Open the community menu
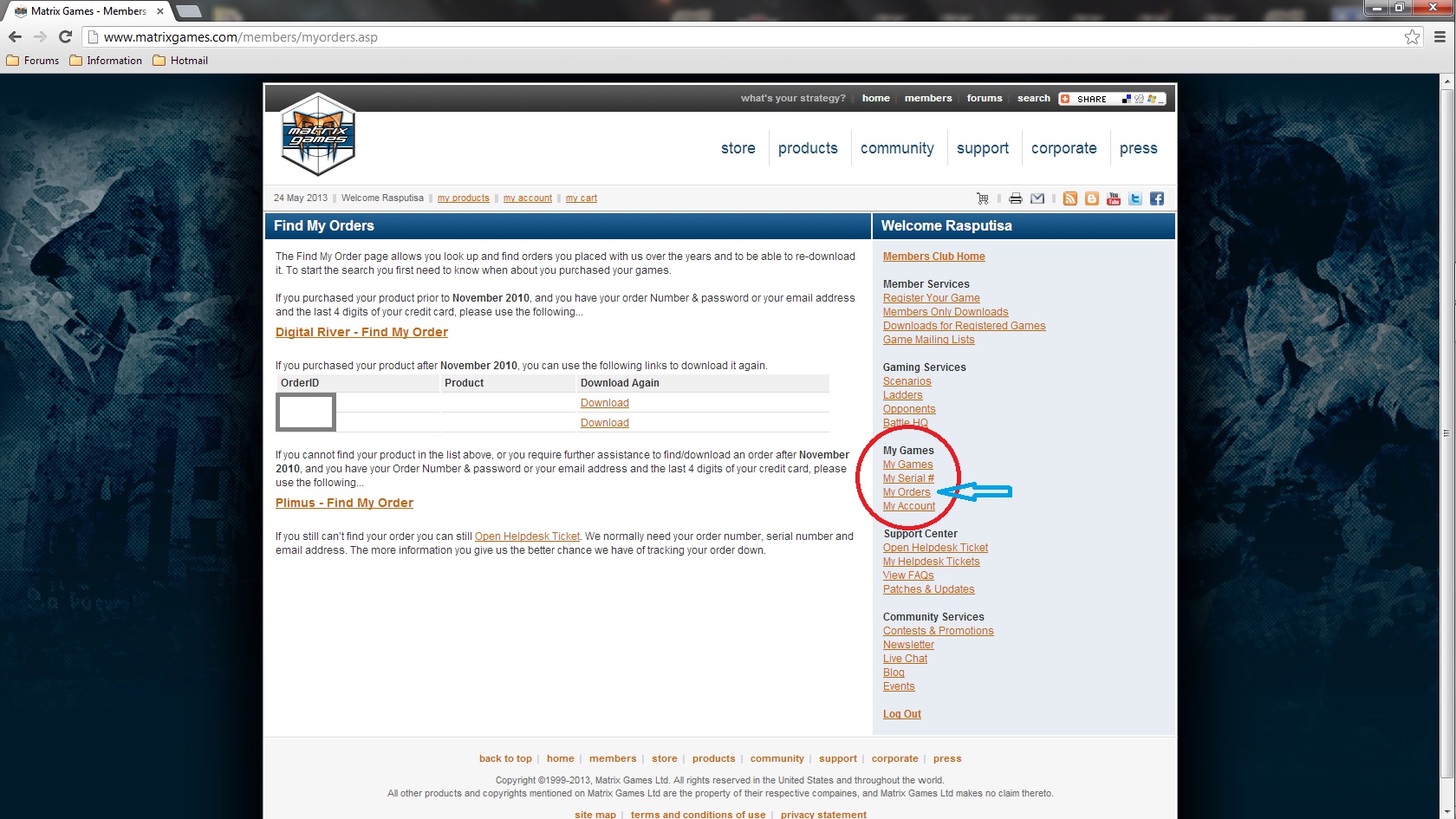Image resolution: width=1456 pixels, height=819 pixels. click(897, 148)
